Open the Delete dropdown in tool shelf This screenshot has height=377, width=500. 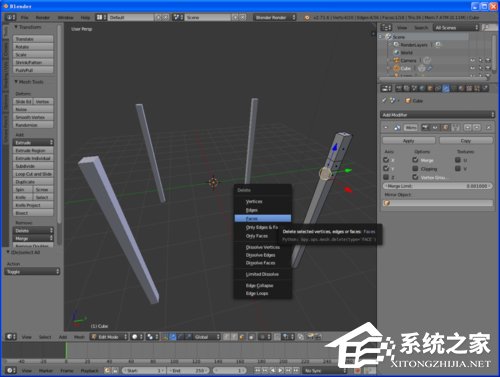click(x=33, y=230)
